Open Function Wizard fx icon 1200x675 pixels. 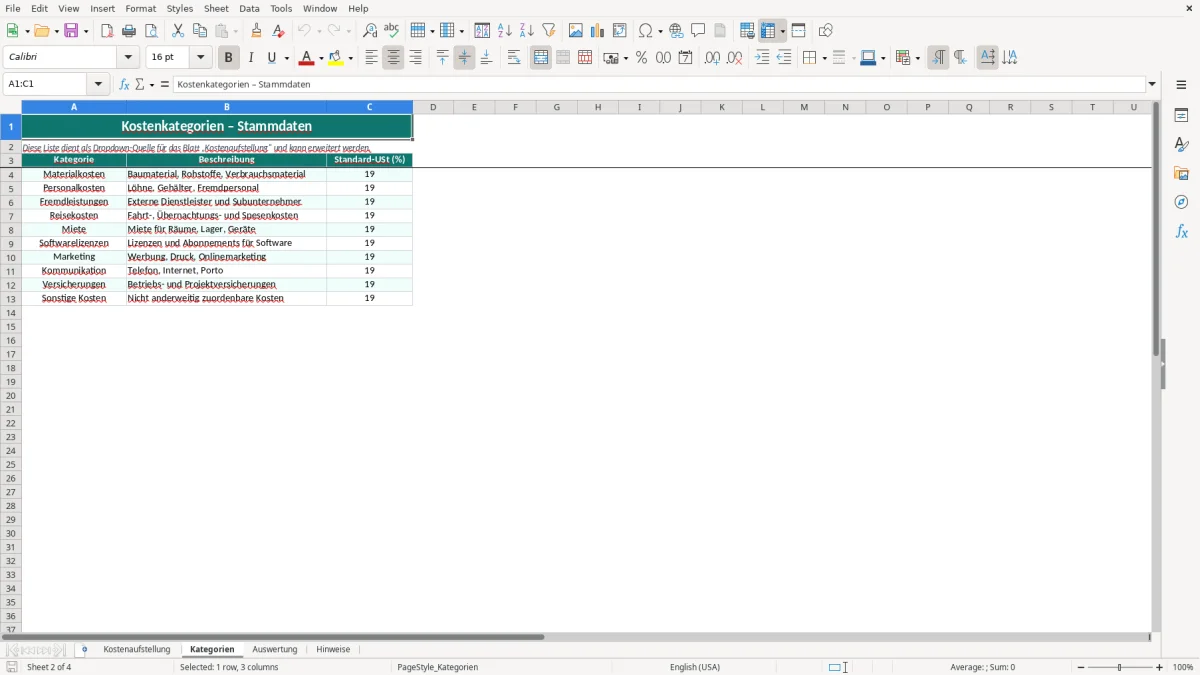click(x=124, y=85)
